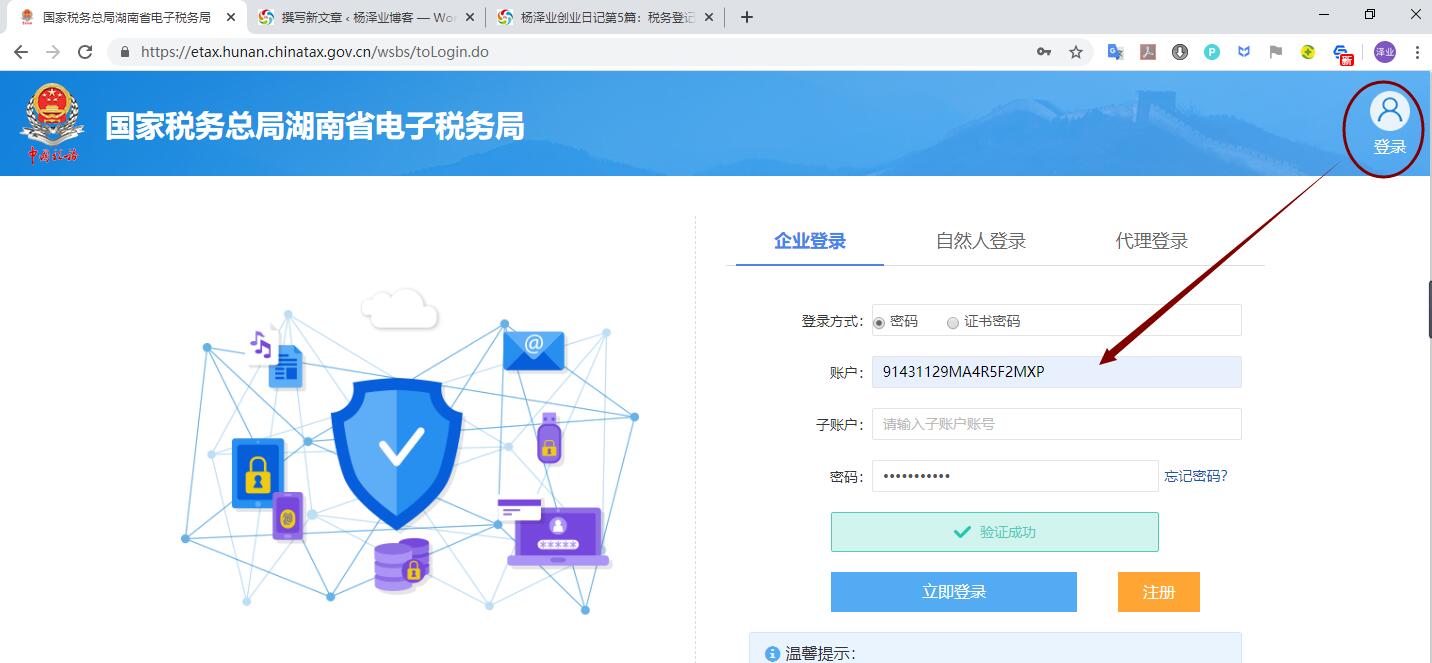Image resolution: width=1432 pixels, height=663 pixels.
Task: Open new tab with plus icon
Action: pos(746,17)
